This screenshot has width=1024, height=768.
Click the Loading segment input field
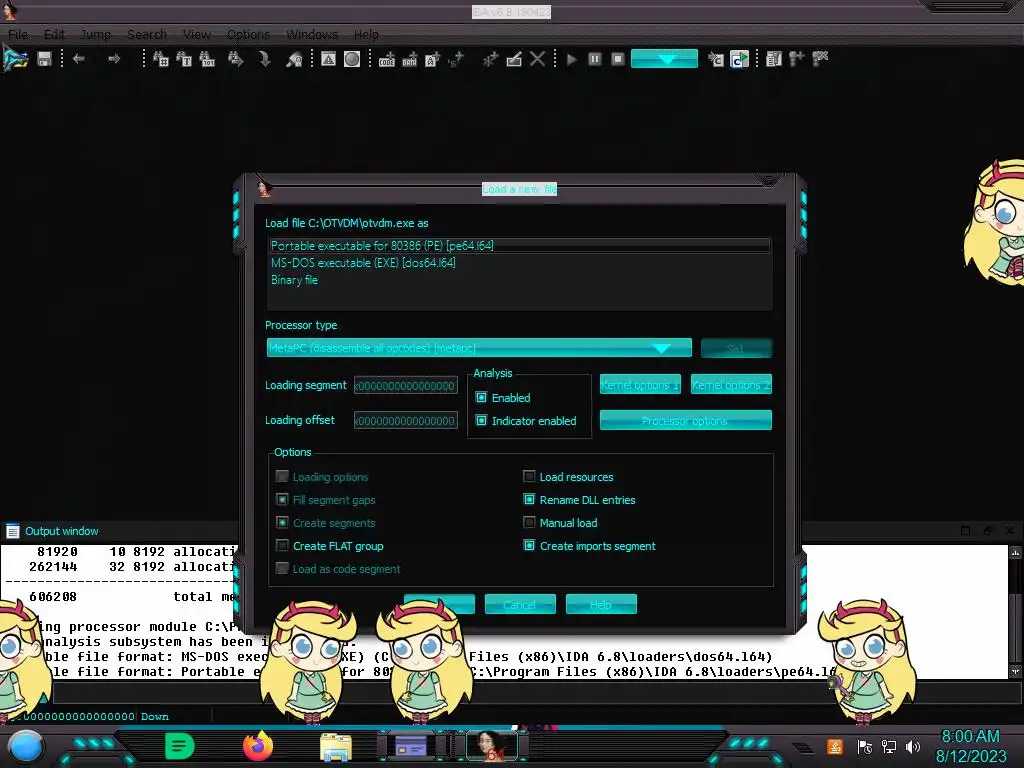tap(406, 385)
